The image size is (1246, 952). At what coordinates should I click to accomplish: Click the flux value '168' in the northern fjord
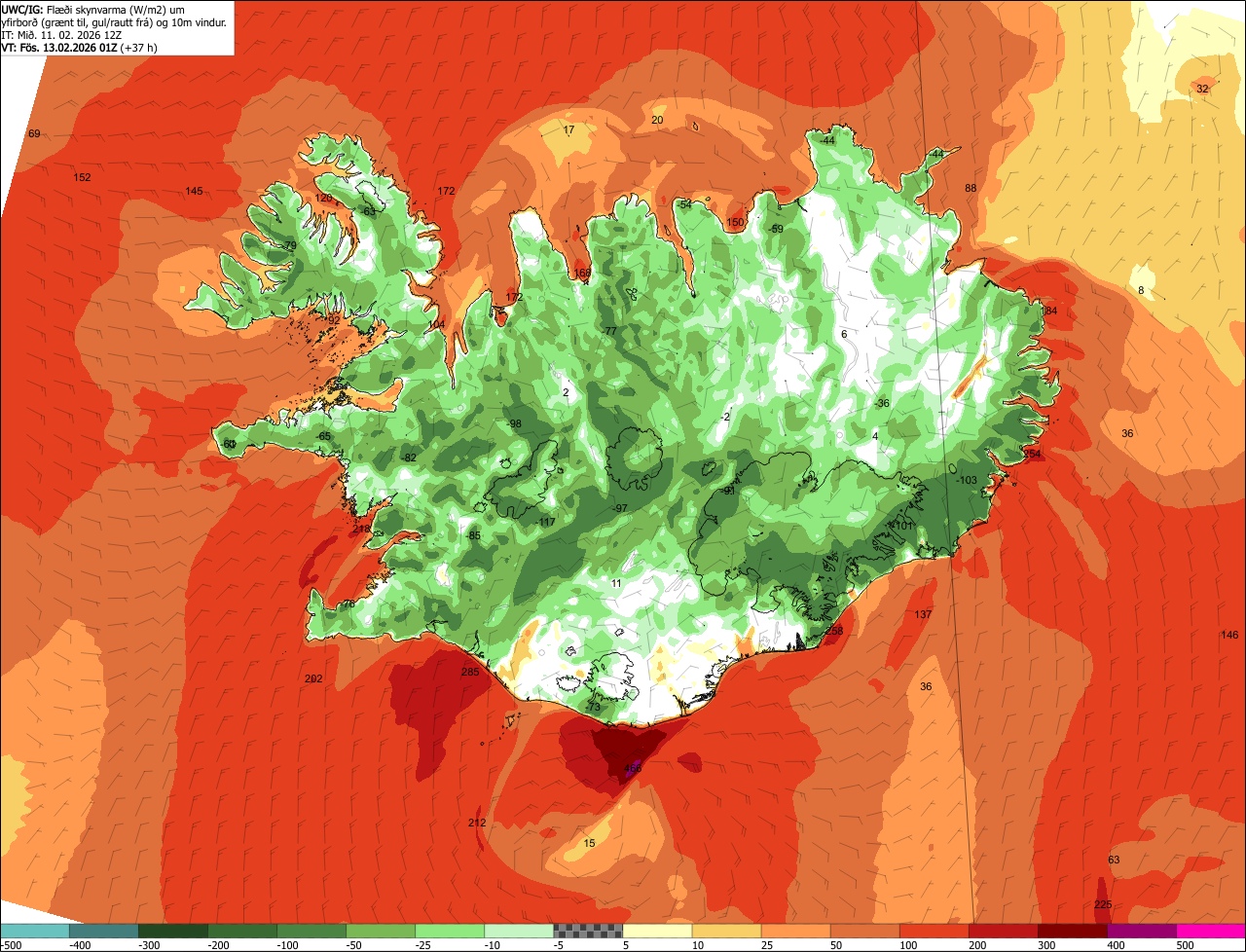coord(582,274)
